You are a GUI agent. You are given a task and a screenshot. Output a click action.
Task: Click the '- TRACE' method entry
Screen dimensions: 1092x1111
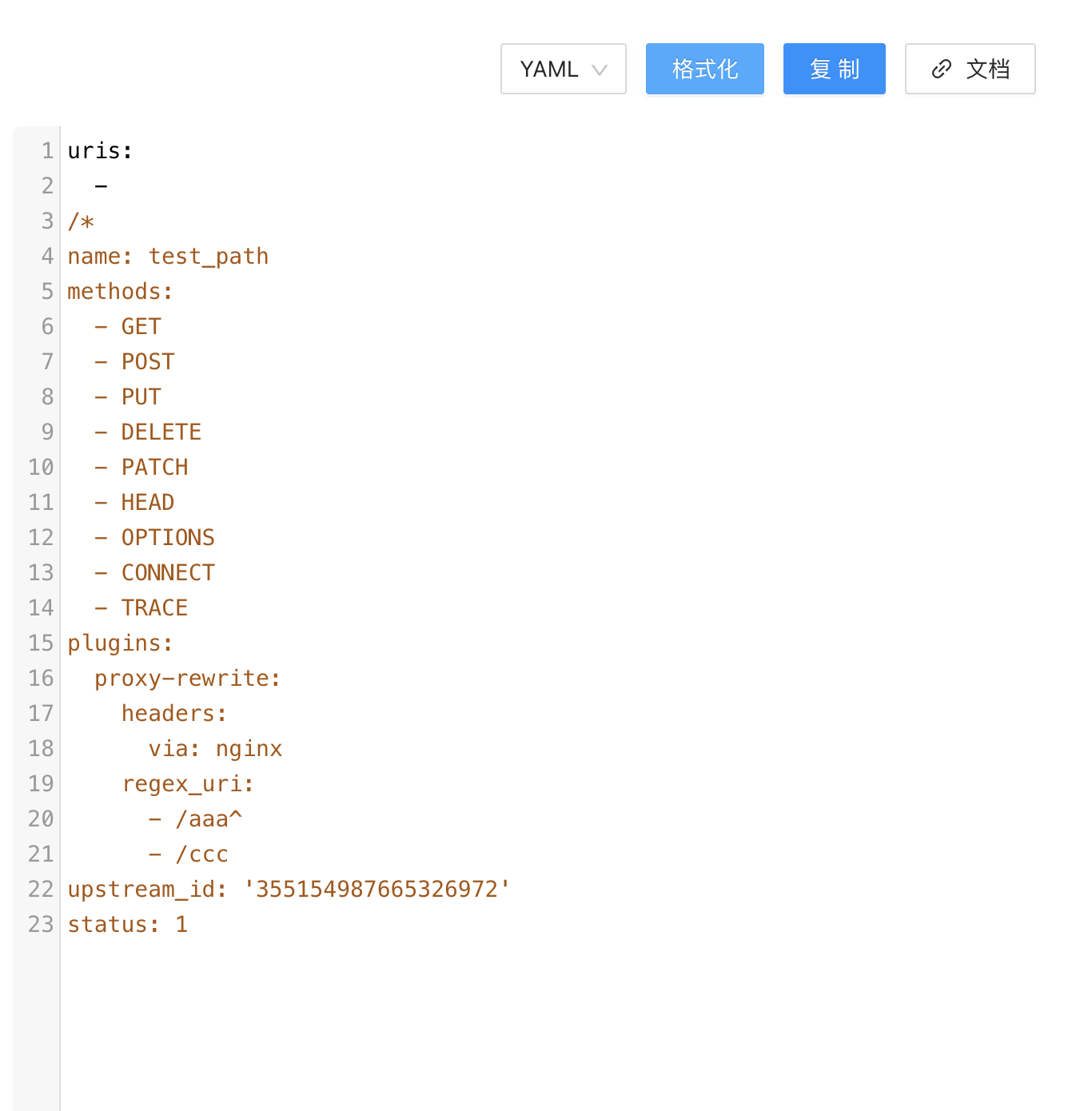141,607
